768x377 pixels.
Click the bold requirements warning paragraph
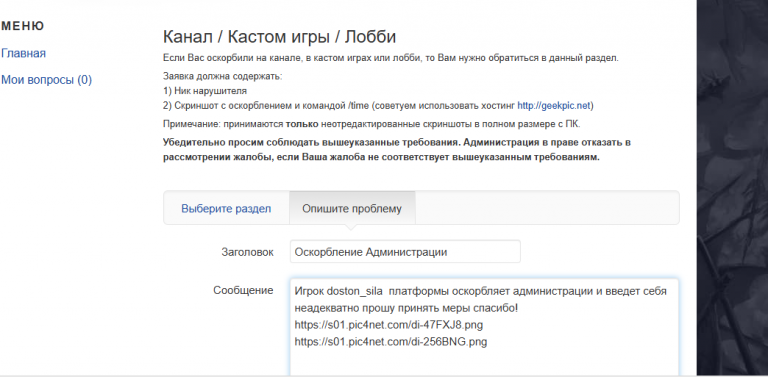tap(397, 150)
